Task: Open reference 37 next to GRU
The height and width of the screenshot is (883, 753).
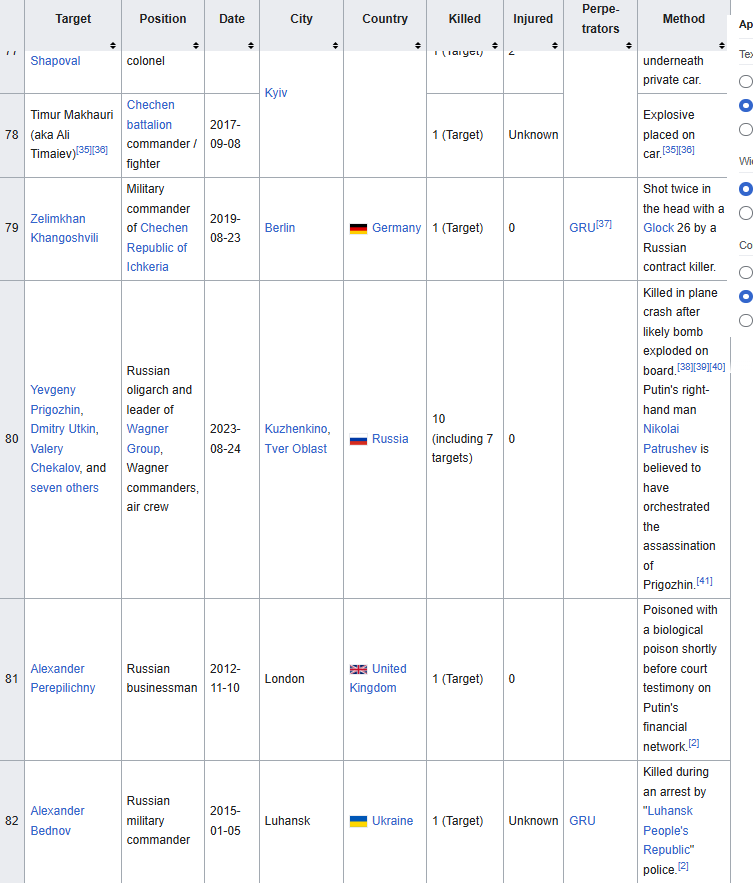Action: (x=604, y=224)
